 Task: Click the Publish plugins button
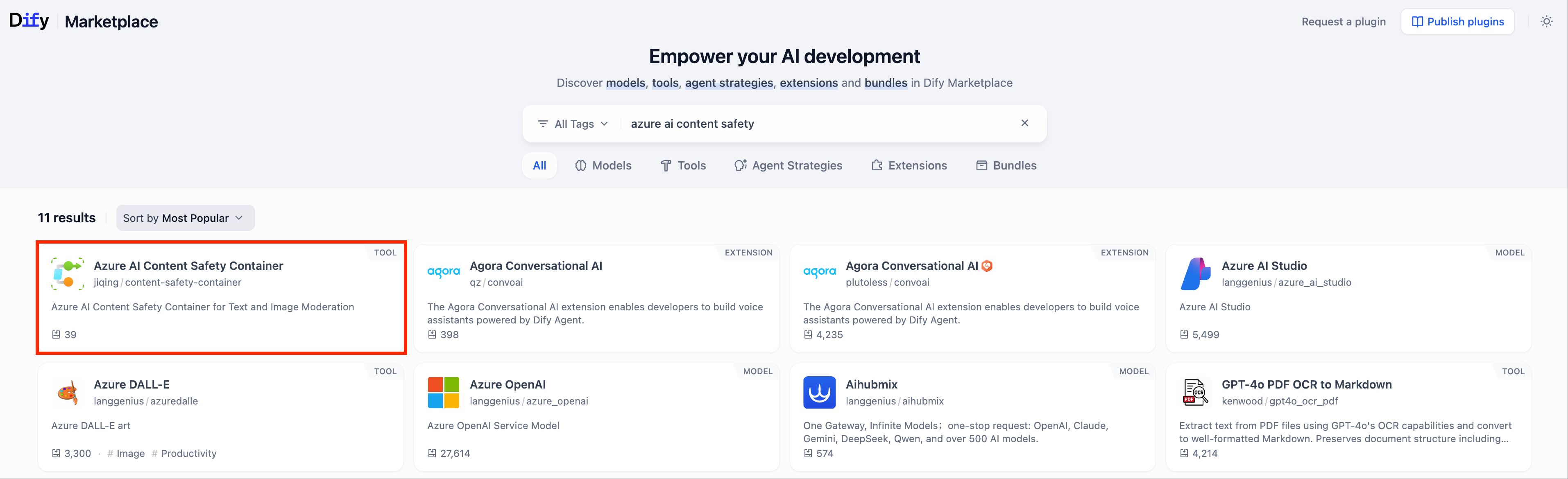[x=1457, y=21]
